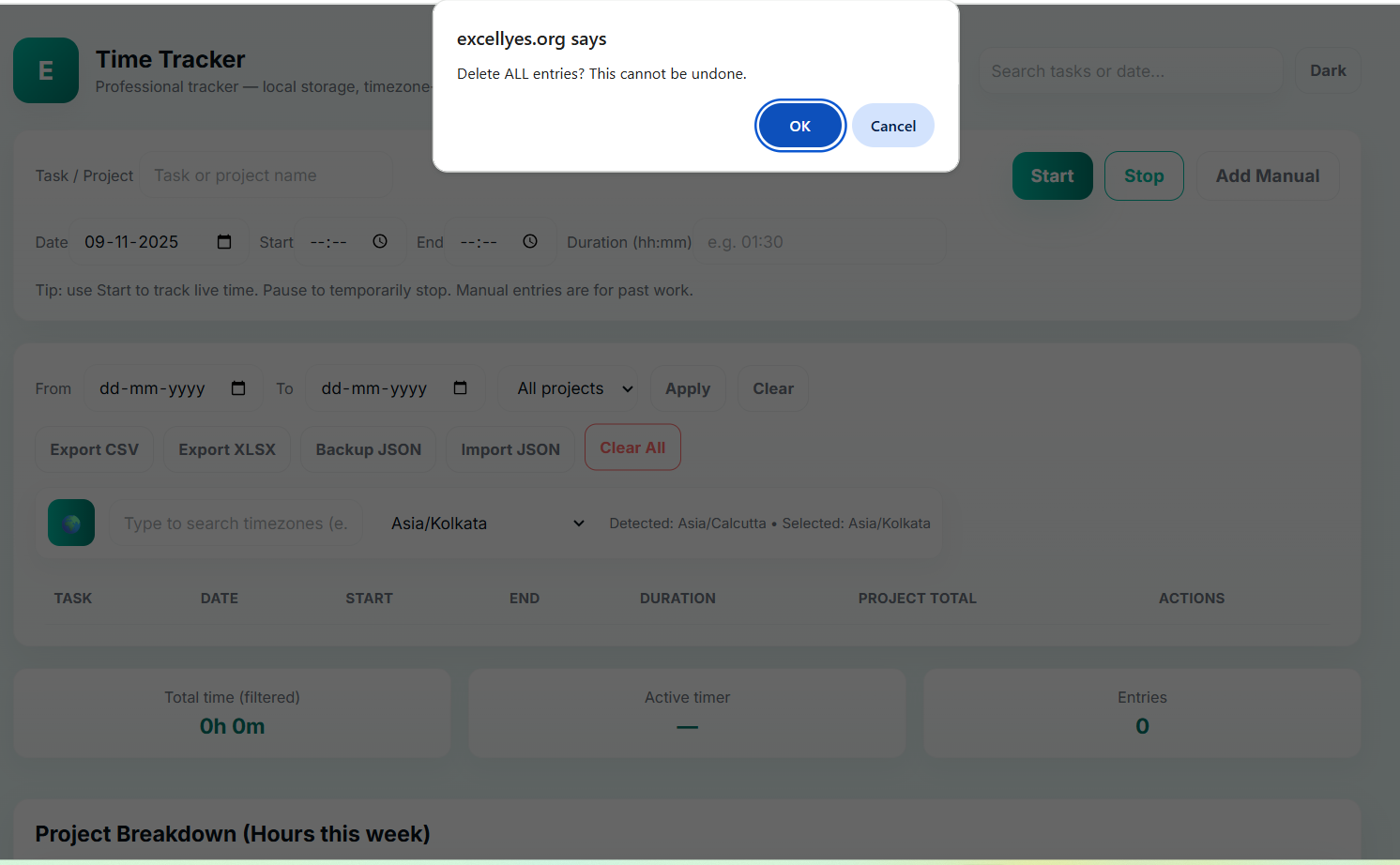This screenshot has width=1400, height=865.
Task: Open calendar icon in From date filter
Action: coord(238,388)
